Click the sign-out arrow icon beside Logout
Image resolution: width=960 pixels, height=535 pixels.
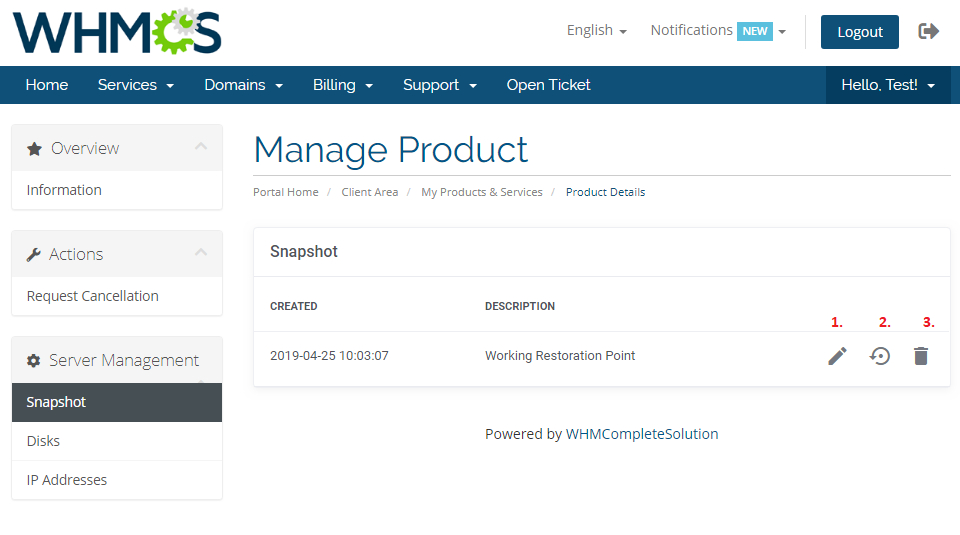tap(929, 31)
